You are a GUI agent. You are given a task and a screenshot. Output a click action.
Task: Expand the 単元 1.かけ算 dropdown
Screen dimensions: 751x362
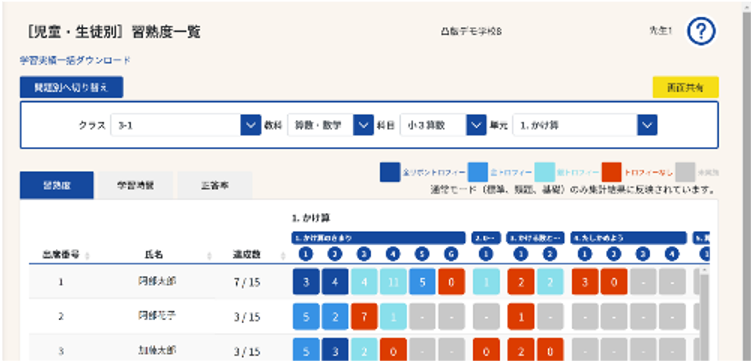585,125
